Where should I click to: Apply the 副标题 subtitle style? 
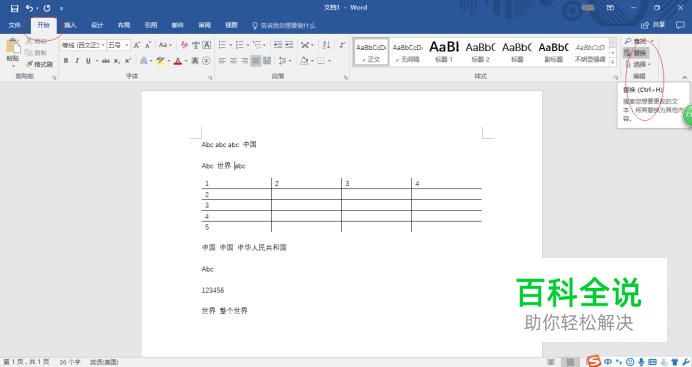coord(553,52)
